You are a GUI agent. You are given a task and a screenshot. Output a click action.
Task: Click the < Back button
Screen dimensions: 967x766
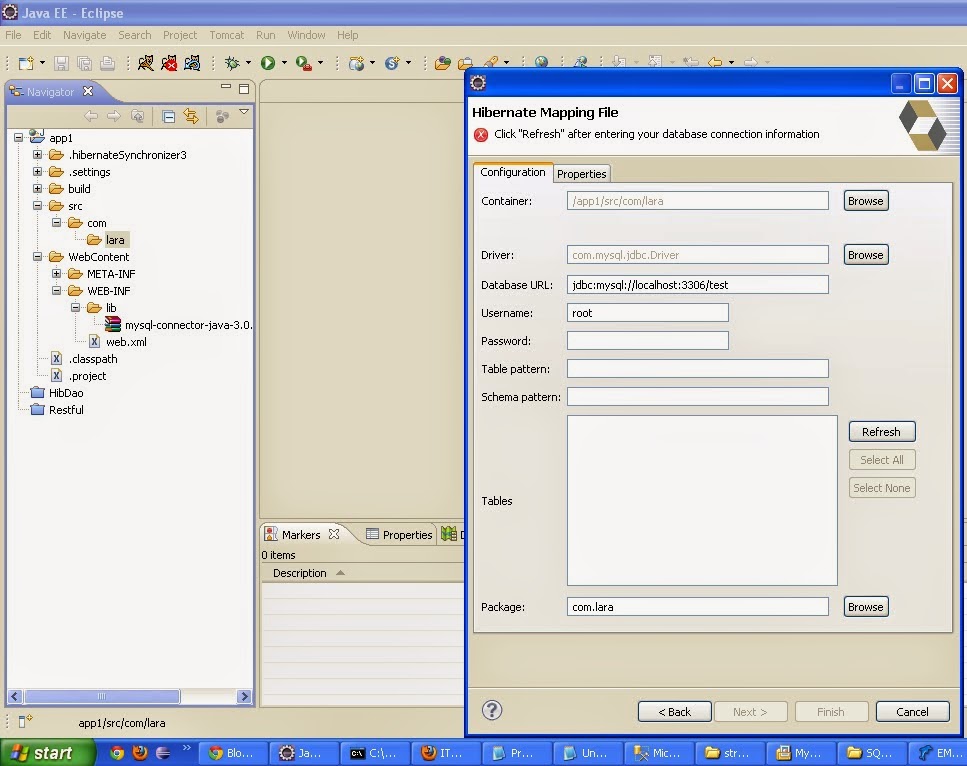pyautogui.click(x=675, y=712)
